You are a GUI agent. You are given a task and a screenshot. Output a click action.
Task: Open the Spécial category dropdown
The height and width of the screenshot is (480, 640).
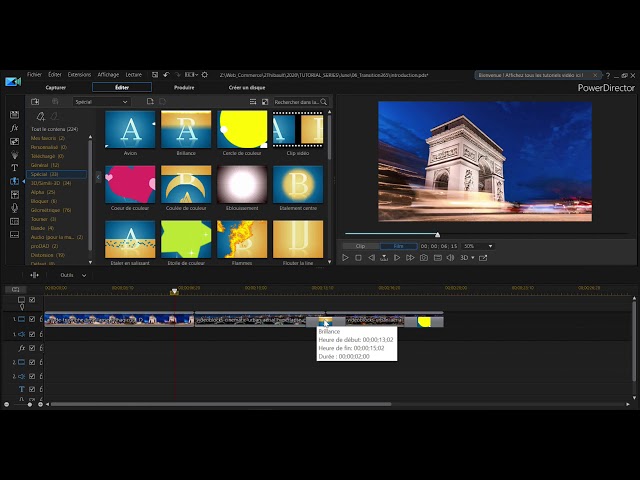click(101, 102)
